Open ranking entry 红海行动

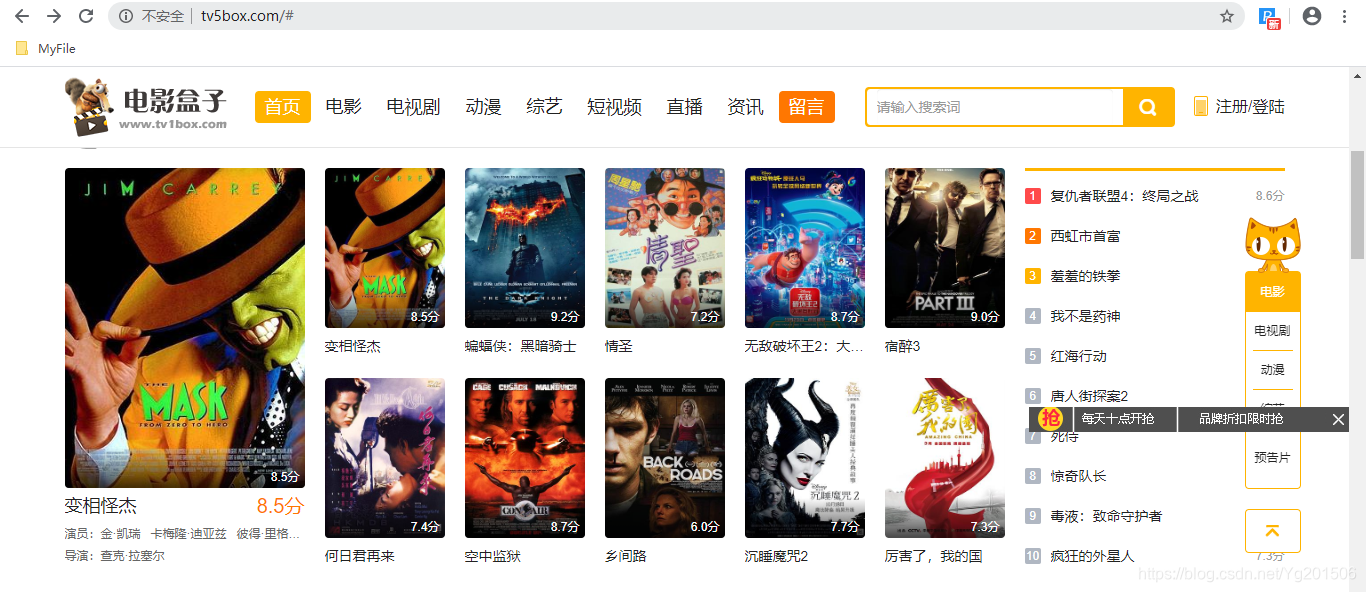click(1078, 356)
